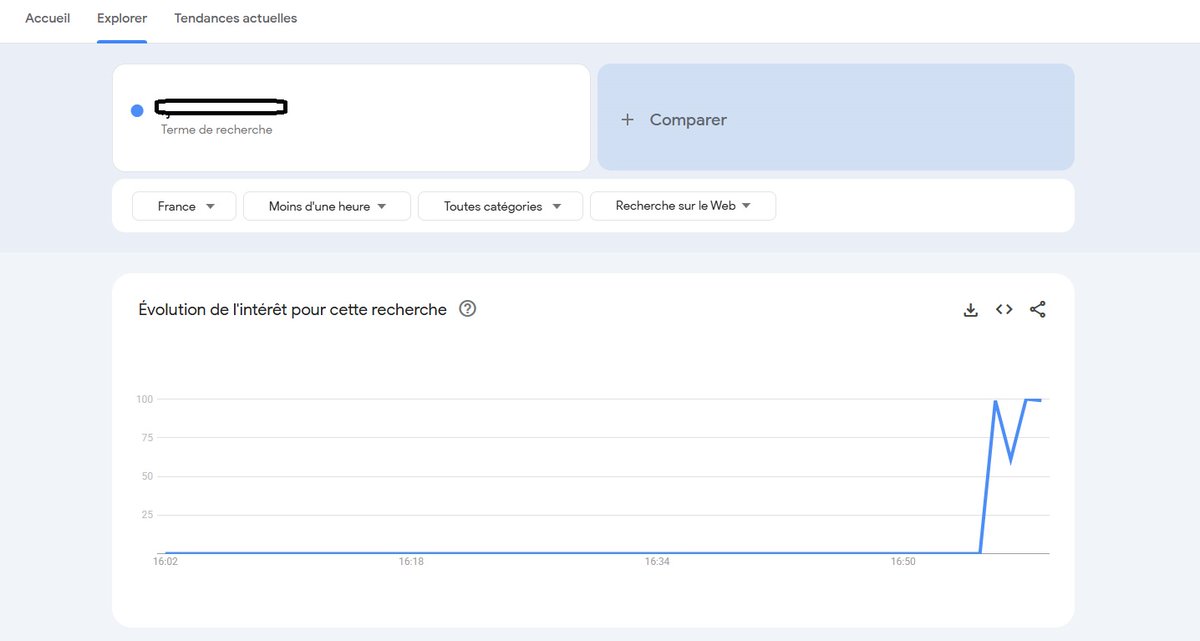Viewport: 1200px width, 641px height.
Task: Click the chart title Évolution de l'intérêt
Action: (292, 309)
